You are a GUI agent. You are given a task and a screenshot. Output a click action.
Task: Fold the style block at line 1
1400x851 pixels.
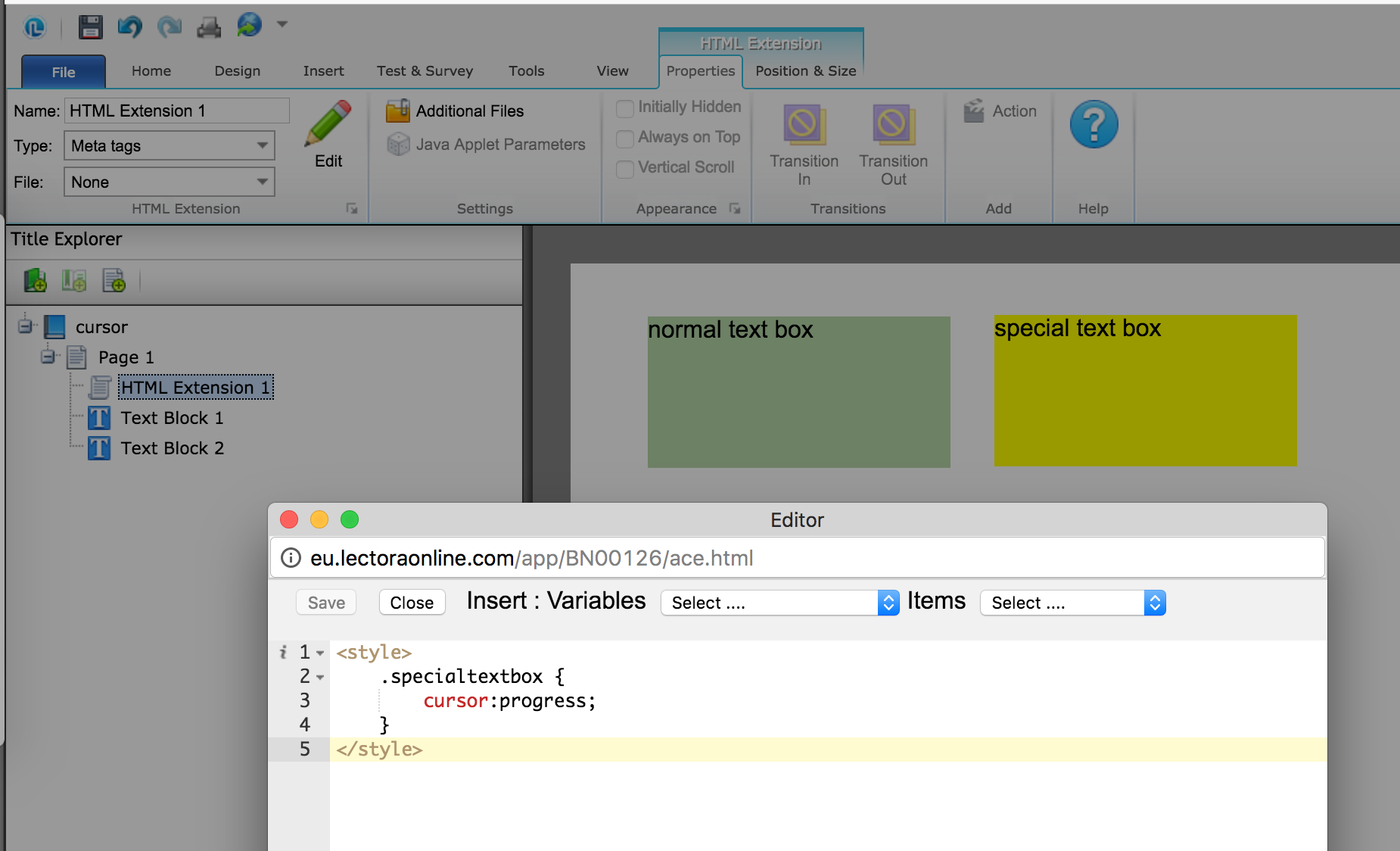click(x=320, y=653)
